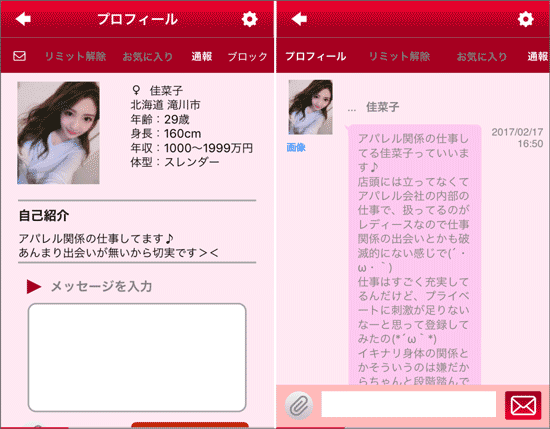The image size is (550, 429).
Task: Click the text あんまり出会いが無いから切実です＞＜
Action: coord(119,253)
